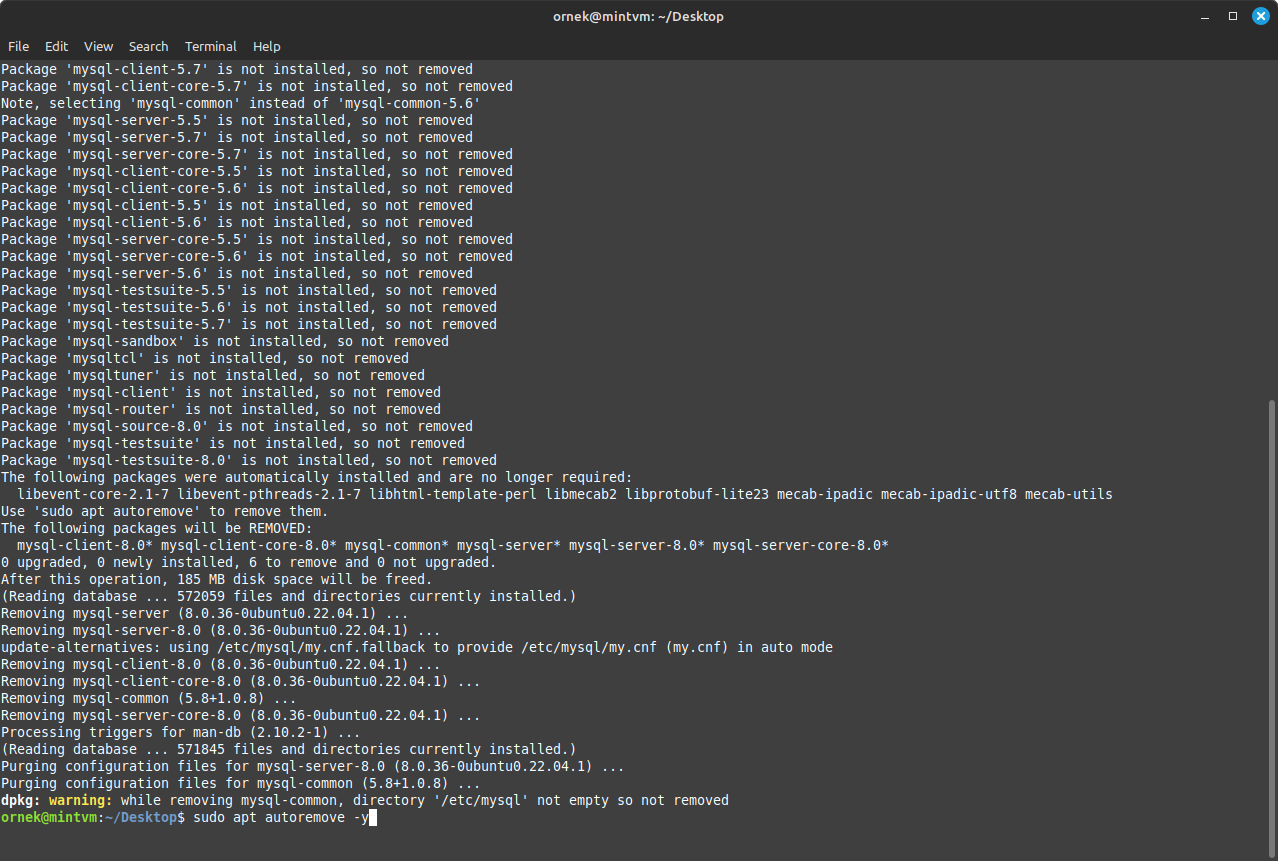Click the 'dpkg: warning' line
Screen dimensions: 1278x861
pyautogui.click(x=365, y=801)
